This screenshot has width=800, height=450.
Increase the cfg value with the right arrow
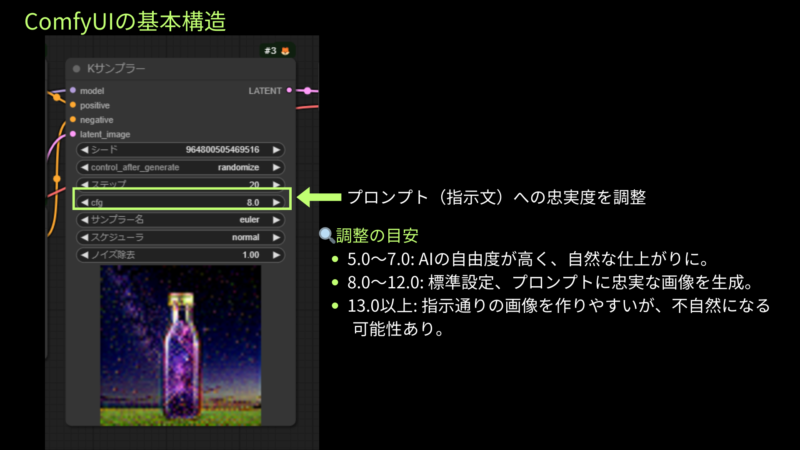tap(276, 202)
